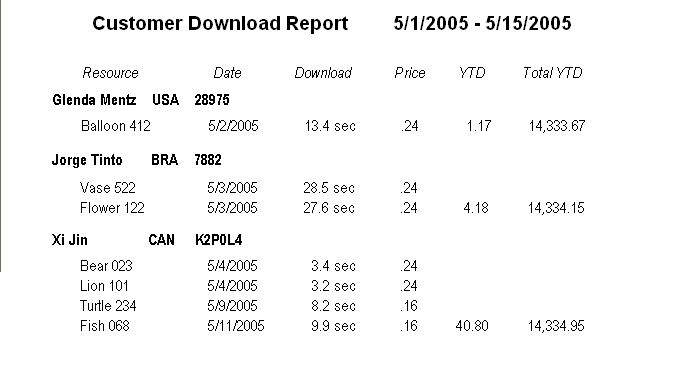Click the Fish 068 resource entry
The width and height of the screenshot is (686, 389).
tap(105, 326)
